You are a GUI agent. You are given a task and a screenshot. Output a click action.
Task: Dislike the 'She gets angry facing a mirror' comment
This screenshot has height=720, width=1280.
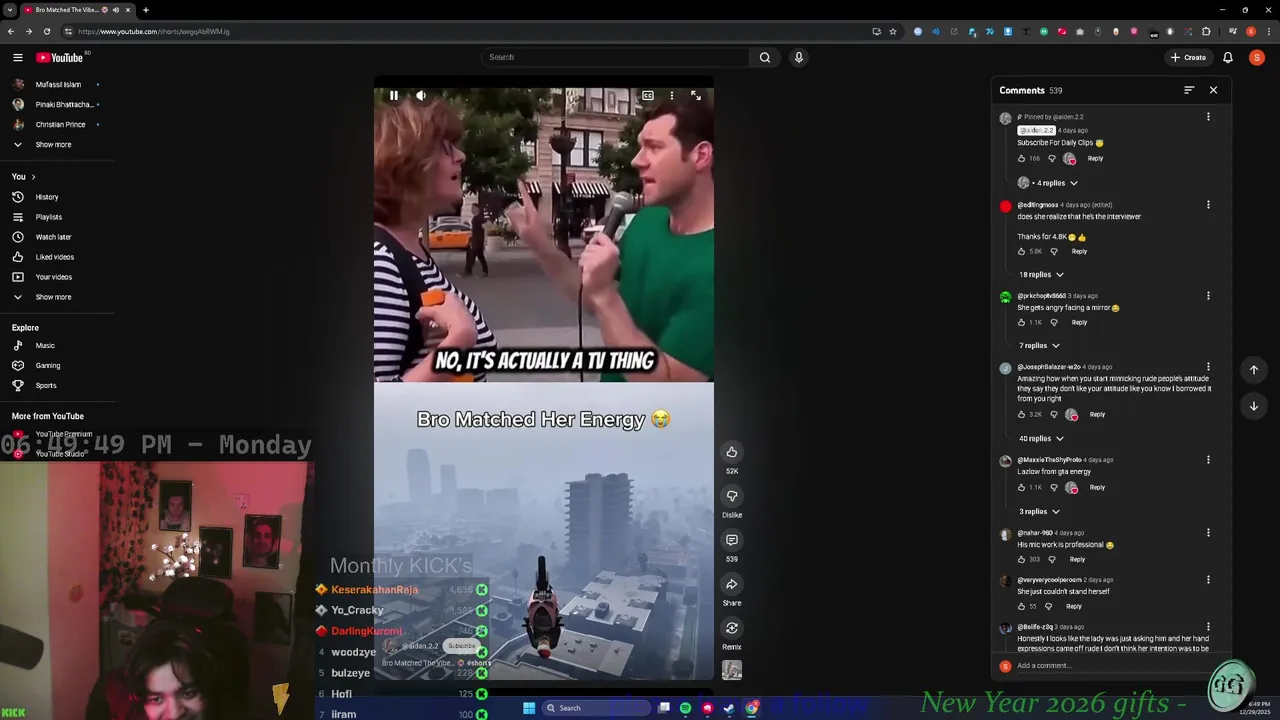click(x=1053, y=323)
